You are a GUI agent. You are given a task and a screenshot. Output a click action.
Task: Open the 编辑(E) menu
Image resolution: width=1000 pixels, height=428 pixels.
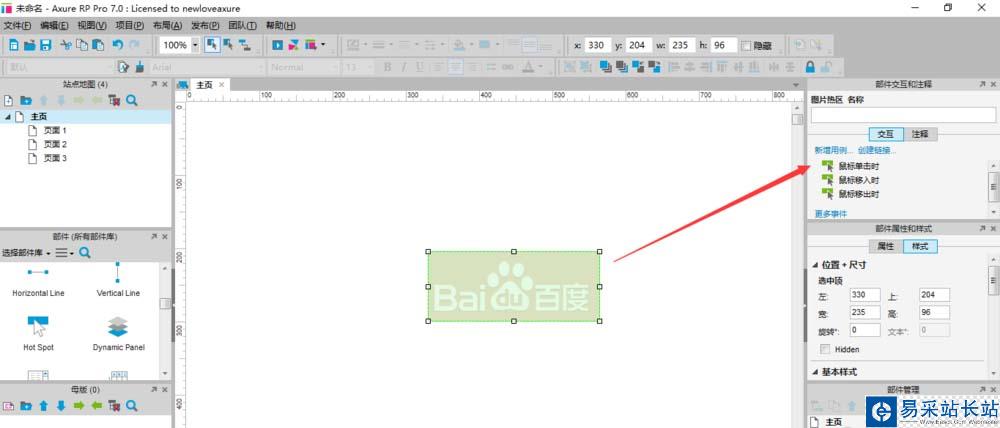[x=54, y=26]
